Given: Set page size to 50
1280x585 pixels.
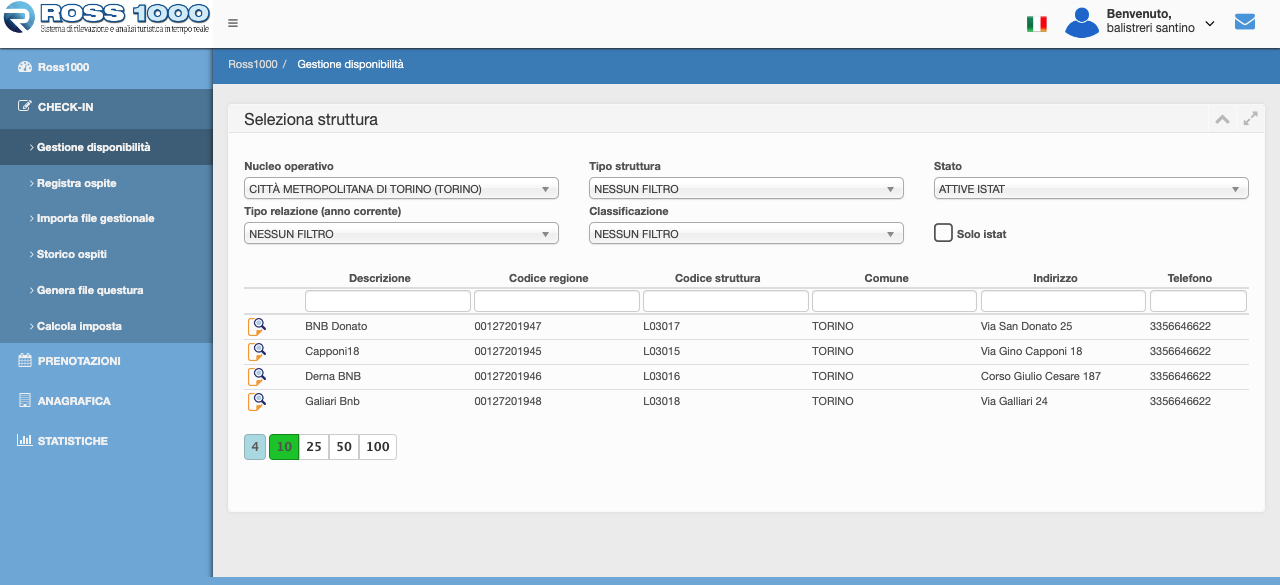Looking at the screenshot, I should [344, 447].
